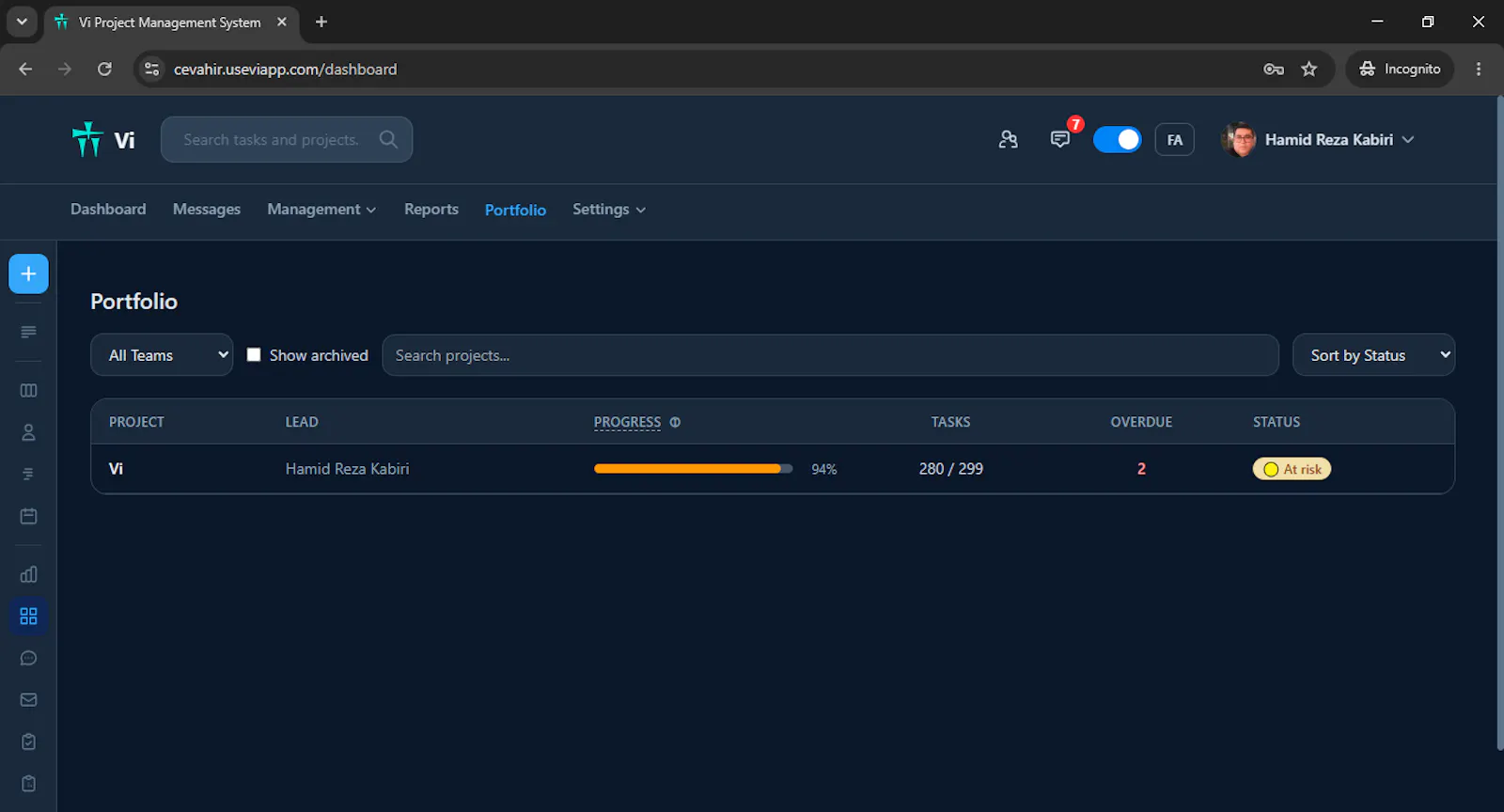Open the tab search chevron in the tab strip
Screen dimensions: 1504x812
click(x=22, y=22)
